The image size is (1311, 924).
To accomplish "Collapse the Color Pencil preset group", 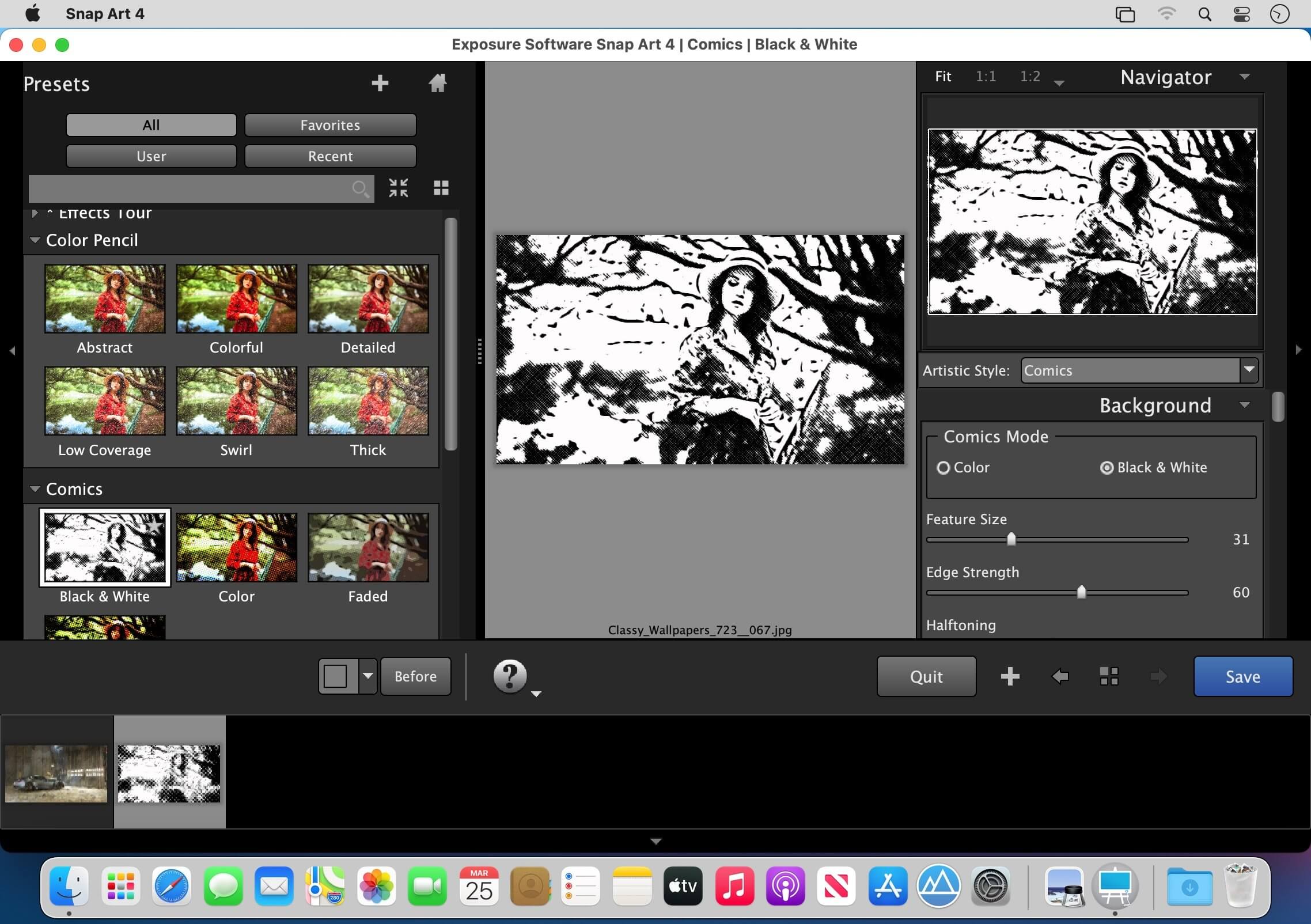I will (35, 240).
